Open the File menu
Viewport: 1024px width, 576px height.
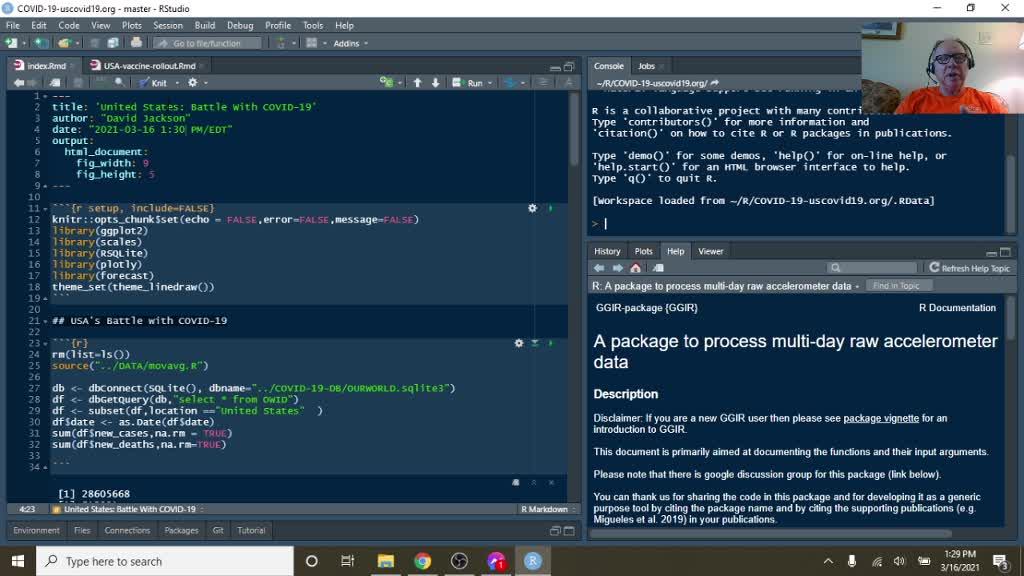(12, 25)
